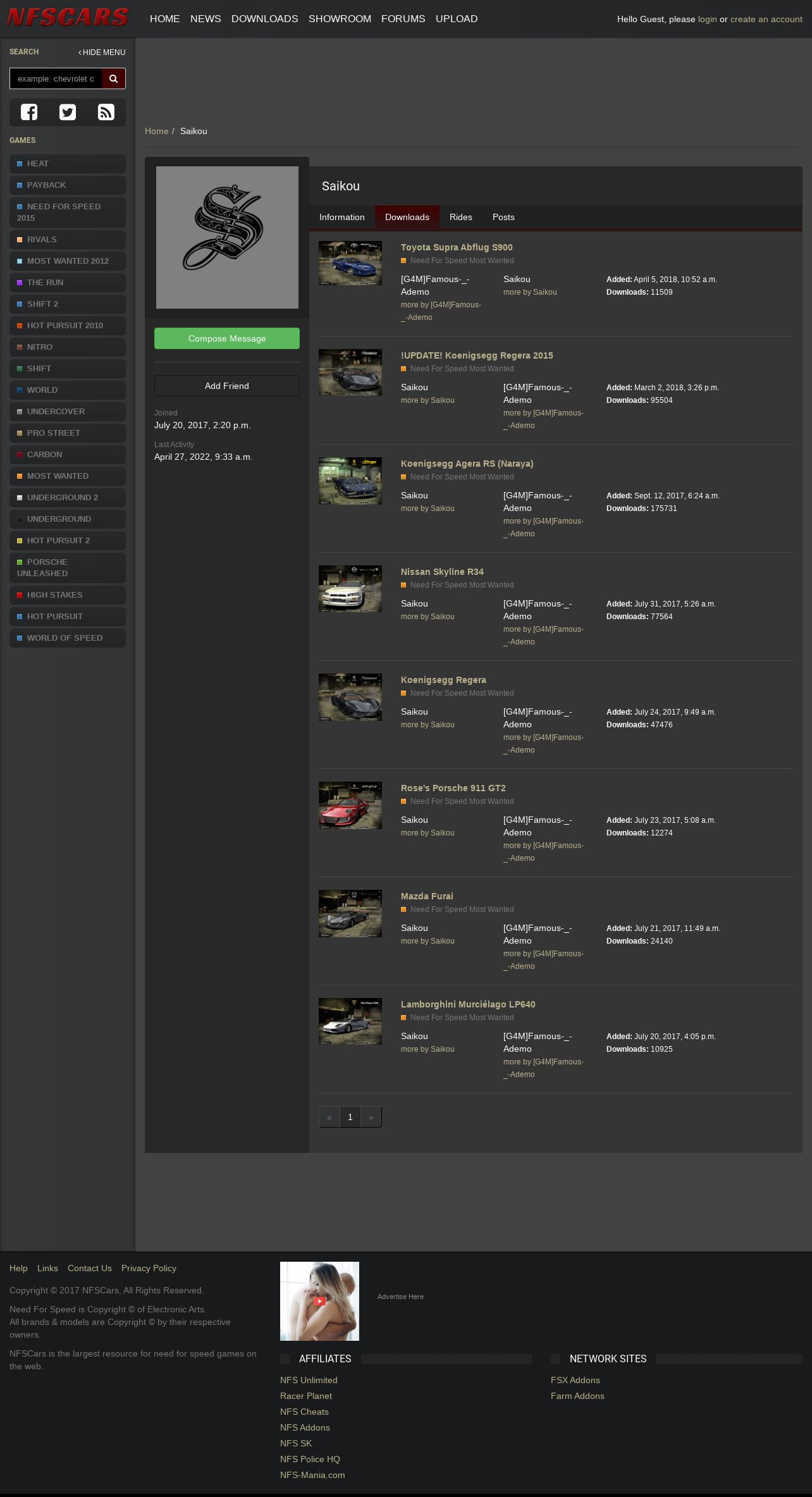Open the Twitter social icon

[x=68, y=112]
